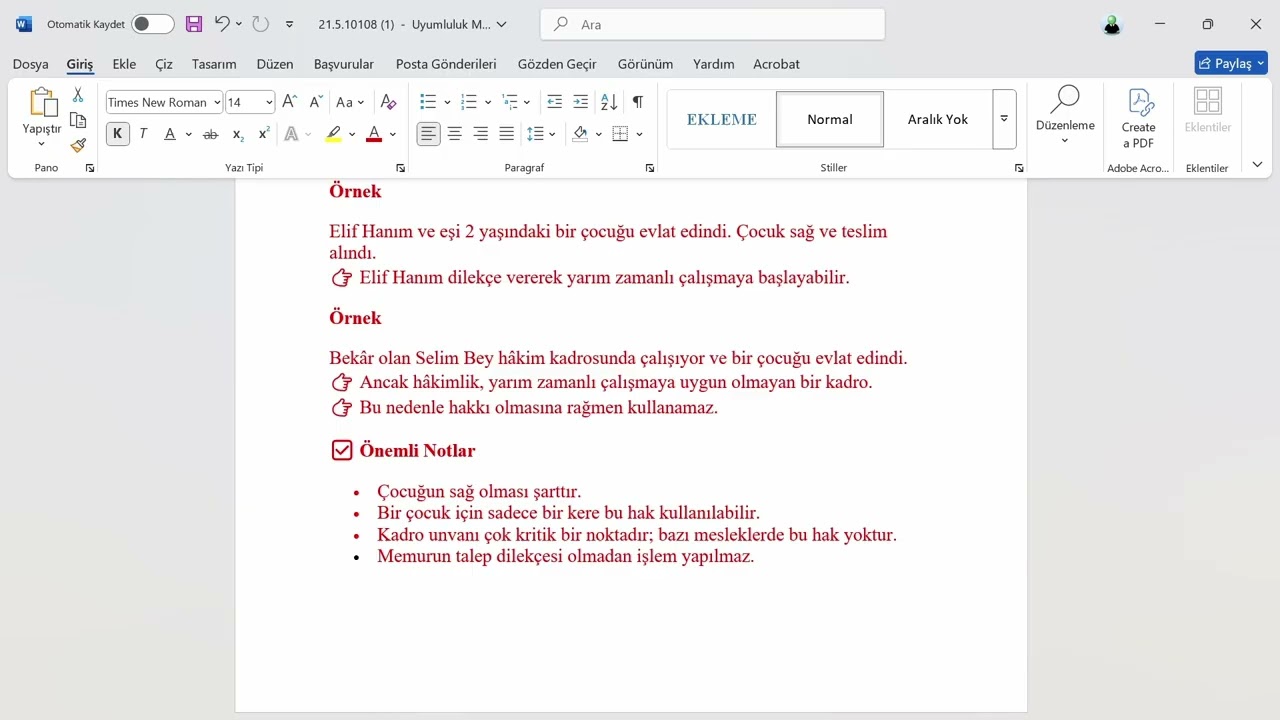Sort text alphabetically
Screen dimensions: 1280x720
[x=608, y=102]
